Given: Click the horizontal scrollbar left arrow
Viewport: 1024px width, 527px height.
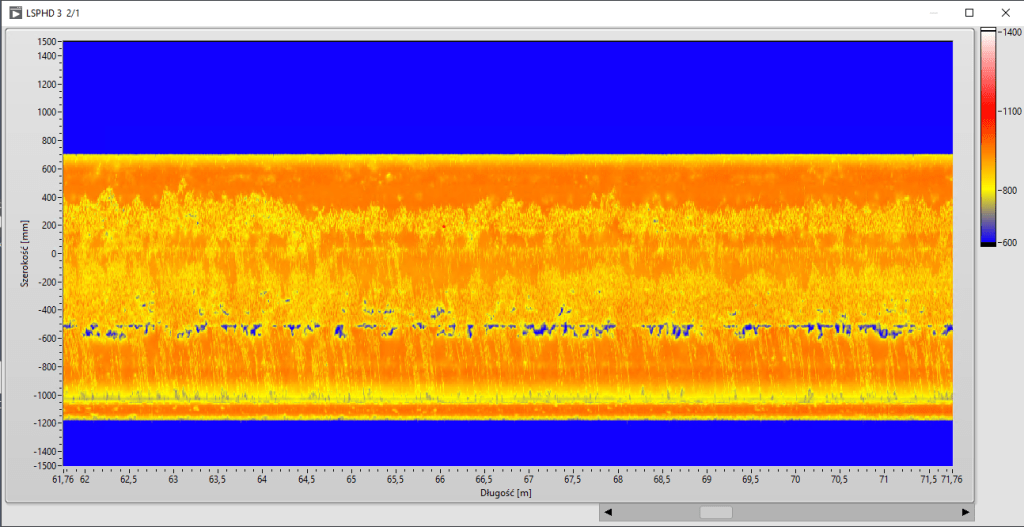Looking at the screenshot, I should click(x=607, y=512).
